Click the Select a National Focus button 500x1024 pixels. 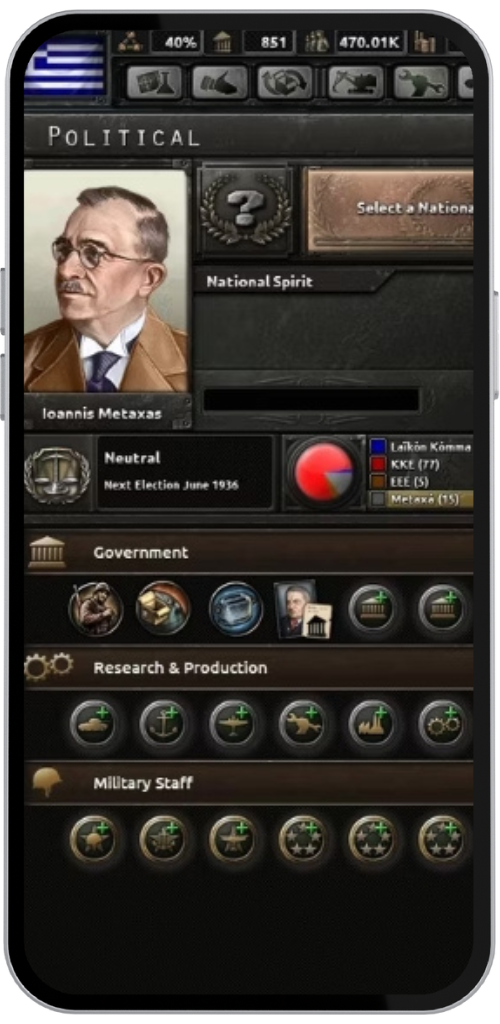(390, 210)
